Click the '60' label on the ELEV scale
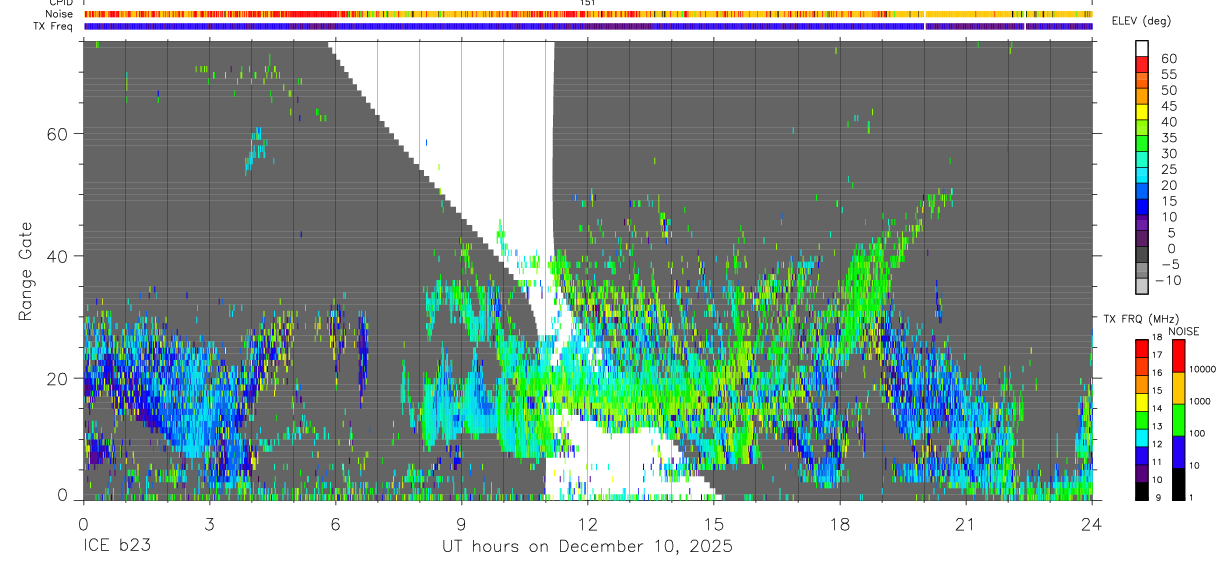1228x567 pixels. click(1167, 58)
